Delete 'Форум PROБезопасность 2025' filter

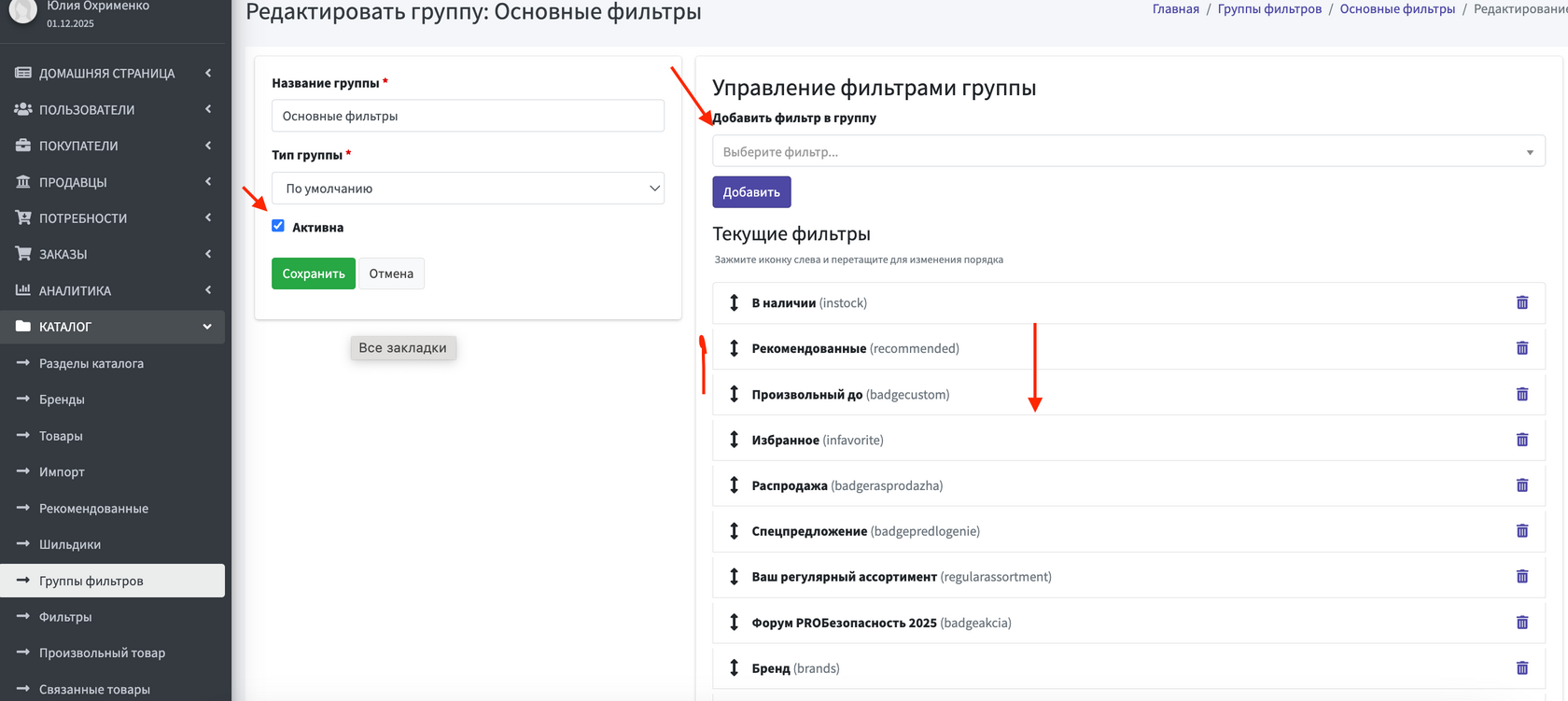1522,623
